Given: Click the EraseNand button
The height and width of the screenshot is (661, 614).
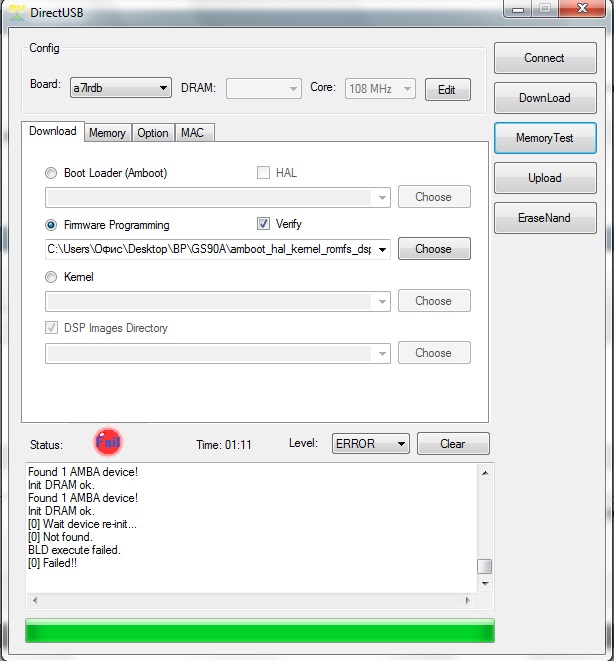Looking at the screenshot, I should click(x=544, y=218).
